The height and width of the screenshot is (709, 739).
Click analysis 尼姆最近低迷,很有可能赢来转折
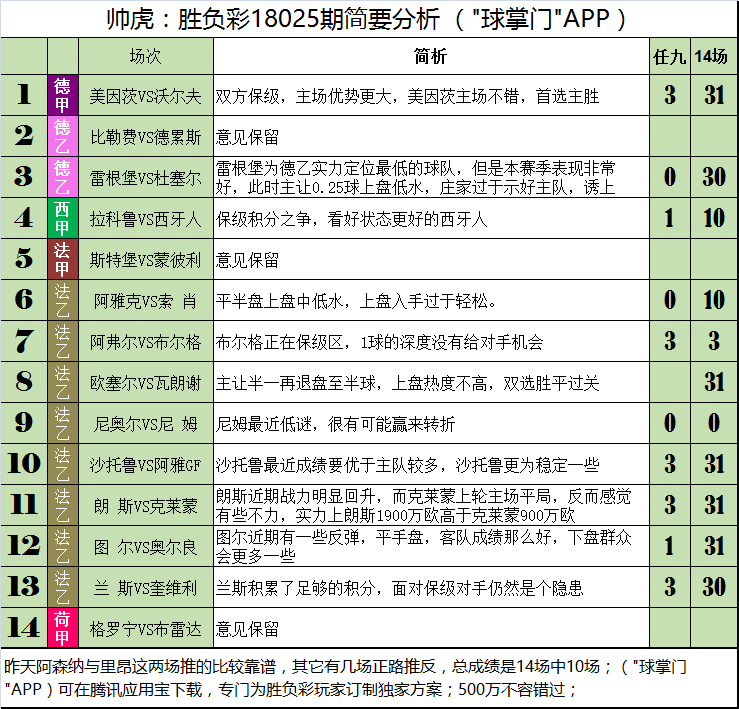point(336,425)
